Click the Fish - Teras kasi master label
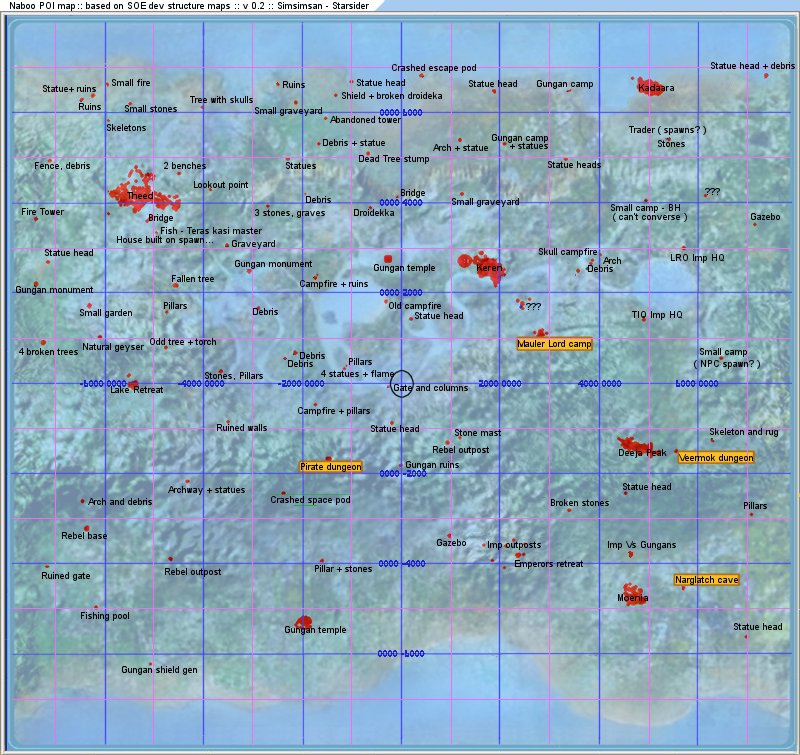 (x=211, y=231)
